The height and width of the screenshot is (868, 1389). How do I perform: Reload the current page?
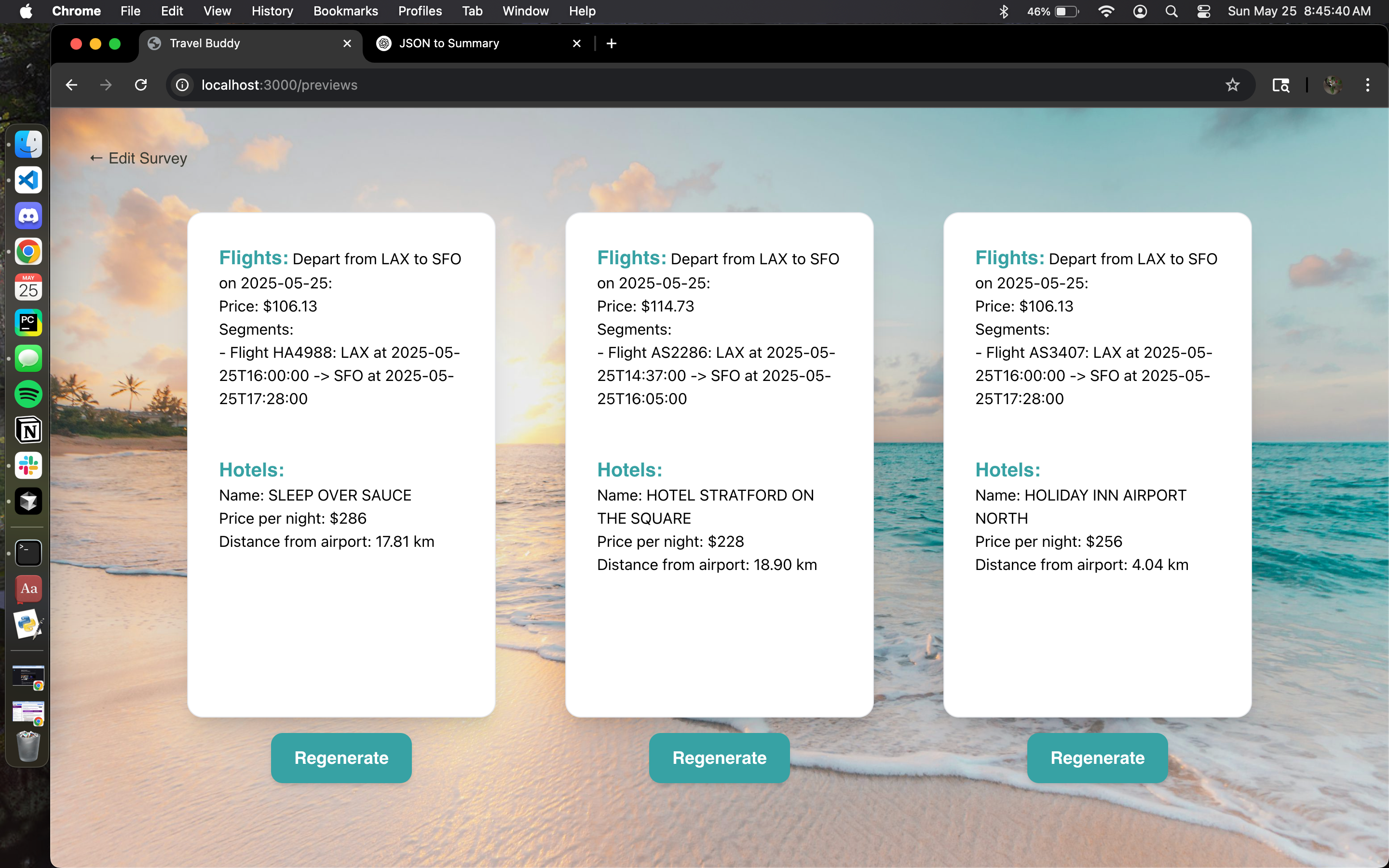pos(141,85)
